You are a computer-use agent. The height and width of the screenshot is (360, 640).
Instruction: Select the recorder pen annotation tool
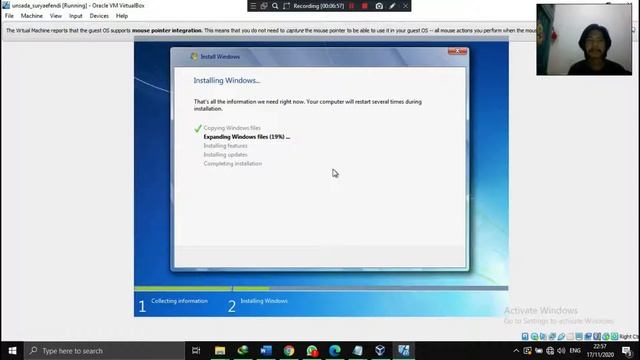coord(392,6)
